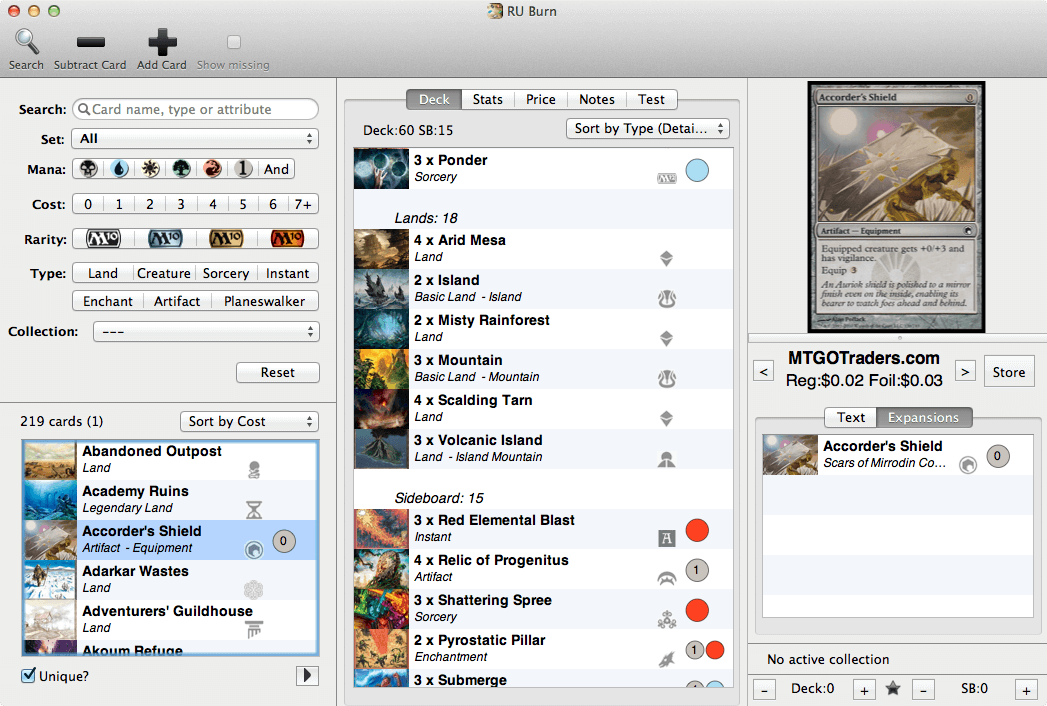The image size is (1047, 706).
Task: Open the Sort by Cost dropdown
Action: [x=249, y=421]
